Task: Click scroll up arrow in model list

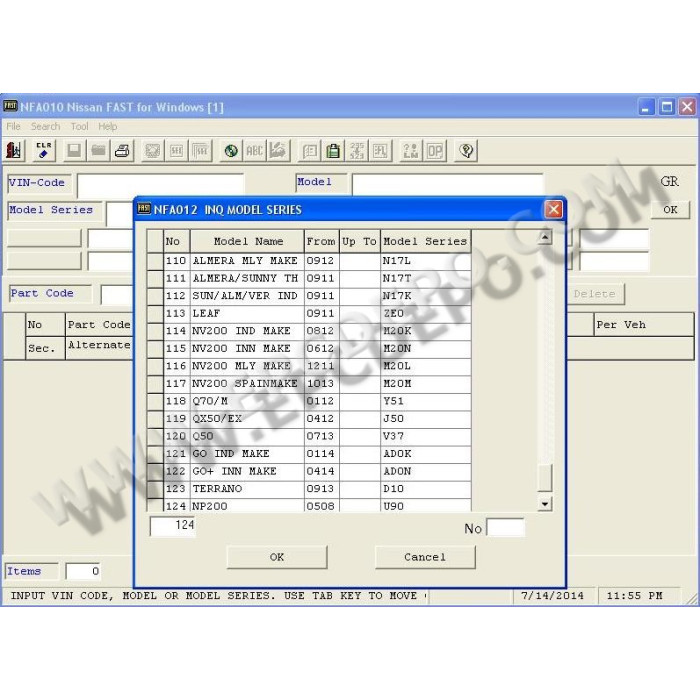Action: [545, 237]
